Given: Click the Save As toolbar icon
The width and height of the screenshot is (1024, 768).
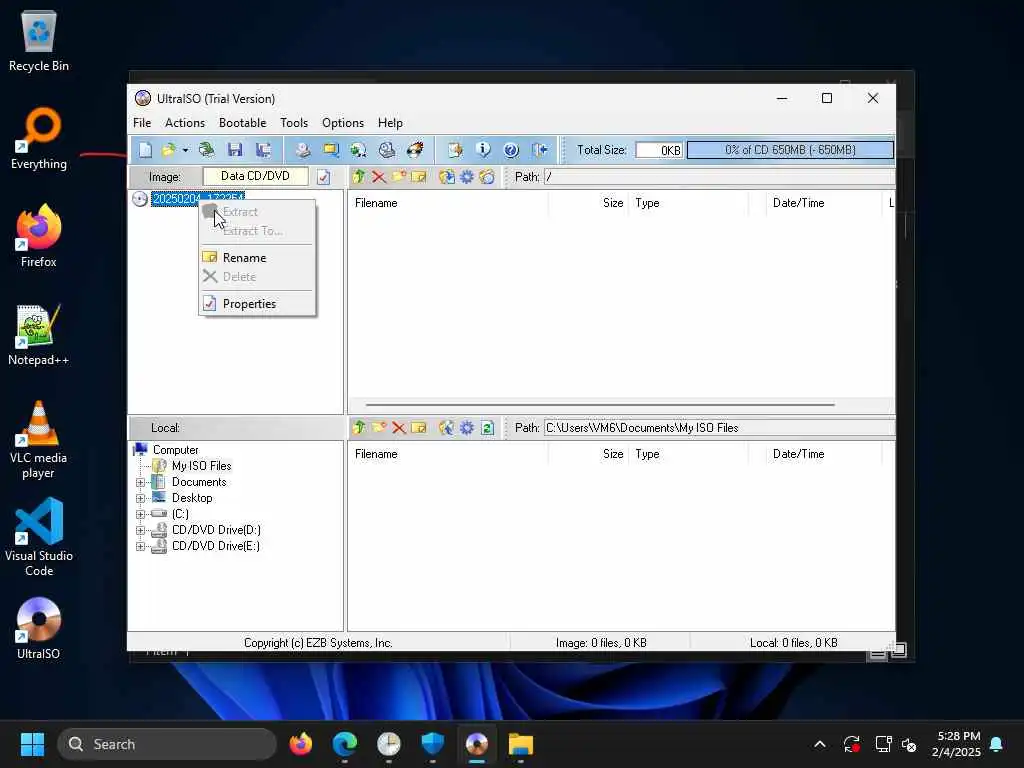Looking at the screenshot, I should pos(264,150).
